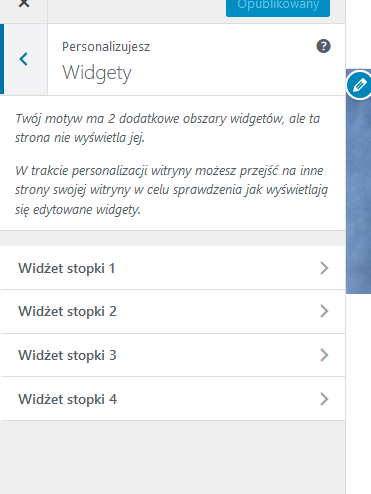This screenshot has width=371, height=494.
Task: Open the Widżet stopki 1 section
Action: 172,268
